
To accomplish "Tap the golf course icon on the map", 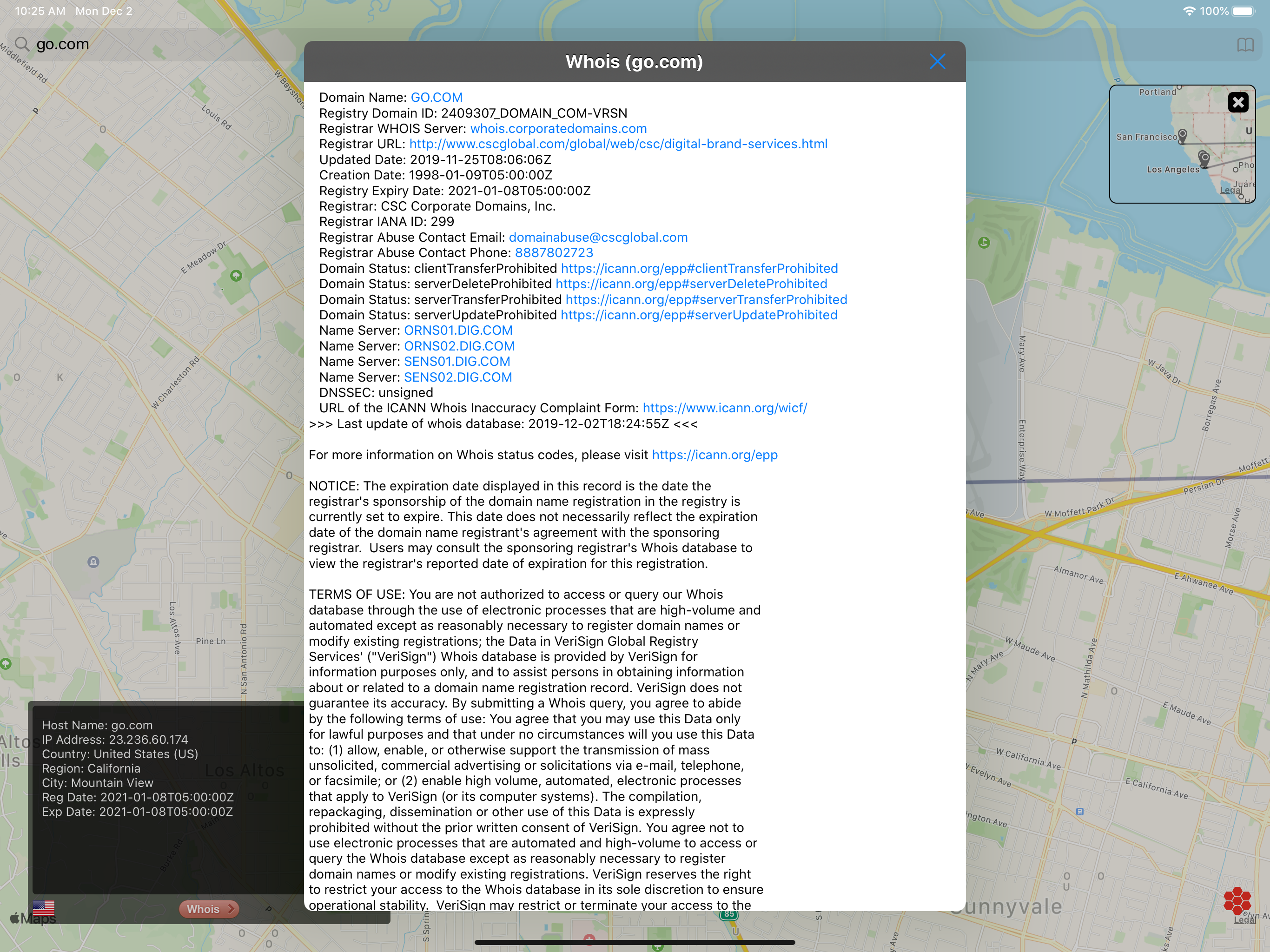I will pos(984,242).
